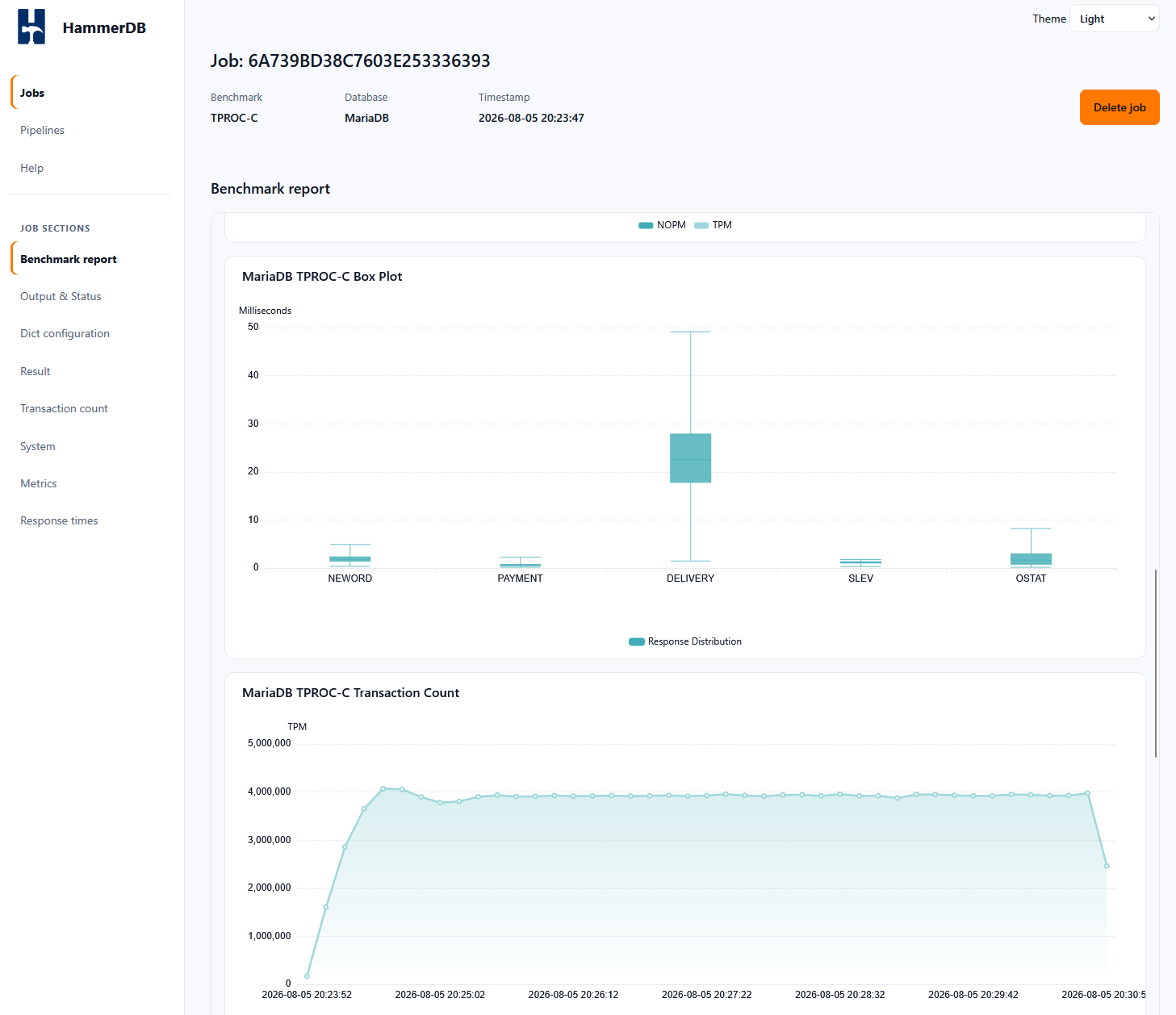Screen dimensions: 1176x1015
Task: Click the TPROC-C benchmark value
Action: click(x=234, y=118)
